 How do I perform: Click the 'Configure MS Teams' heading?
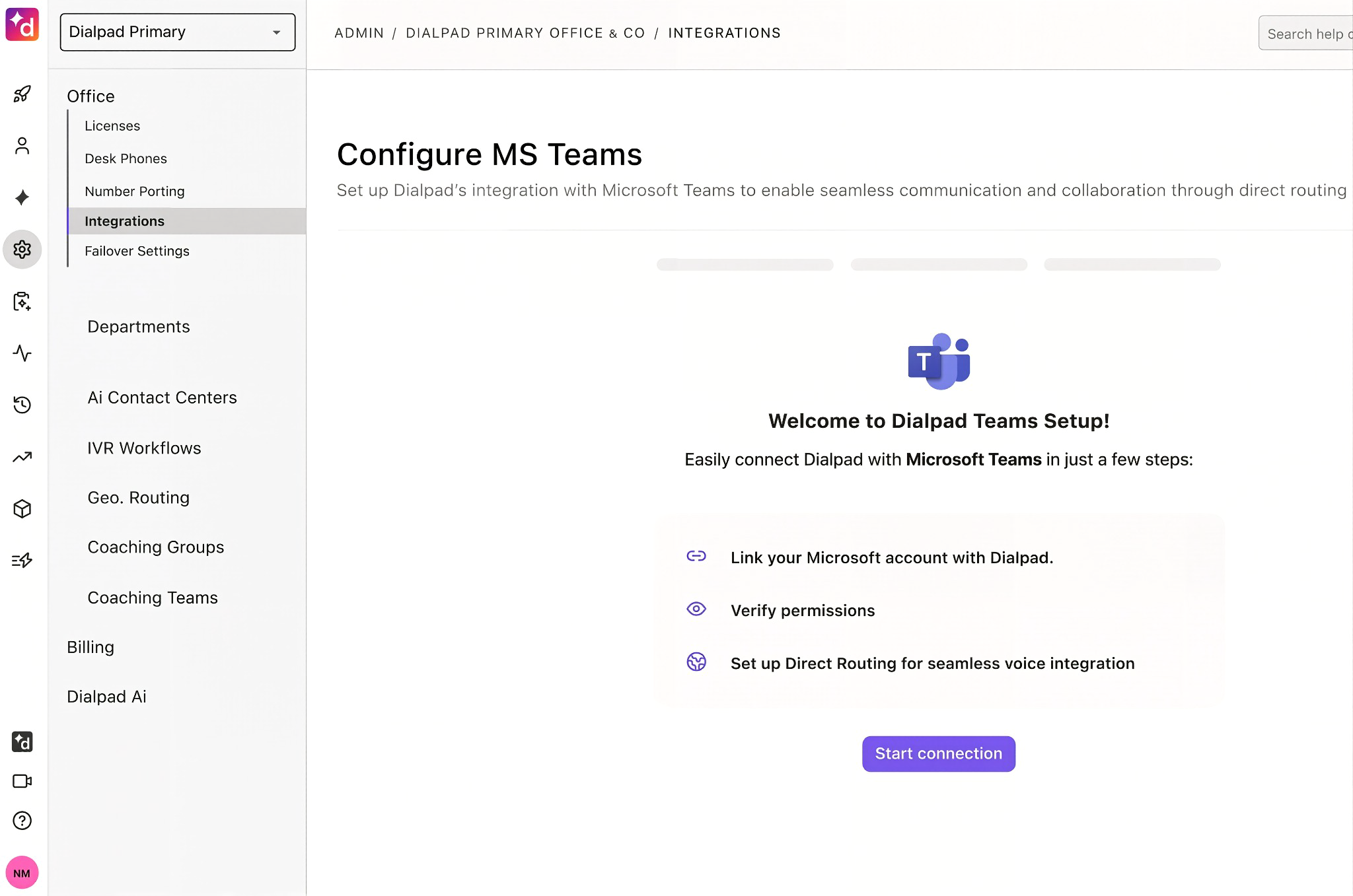pyautogui.click(x=490, y=155)
